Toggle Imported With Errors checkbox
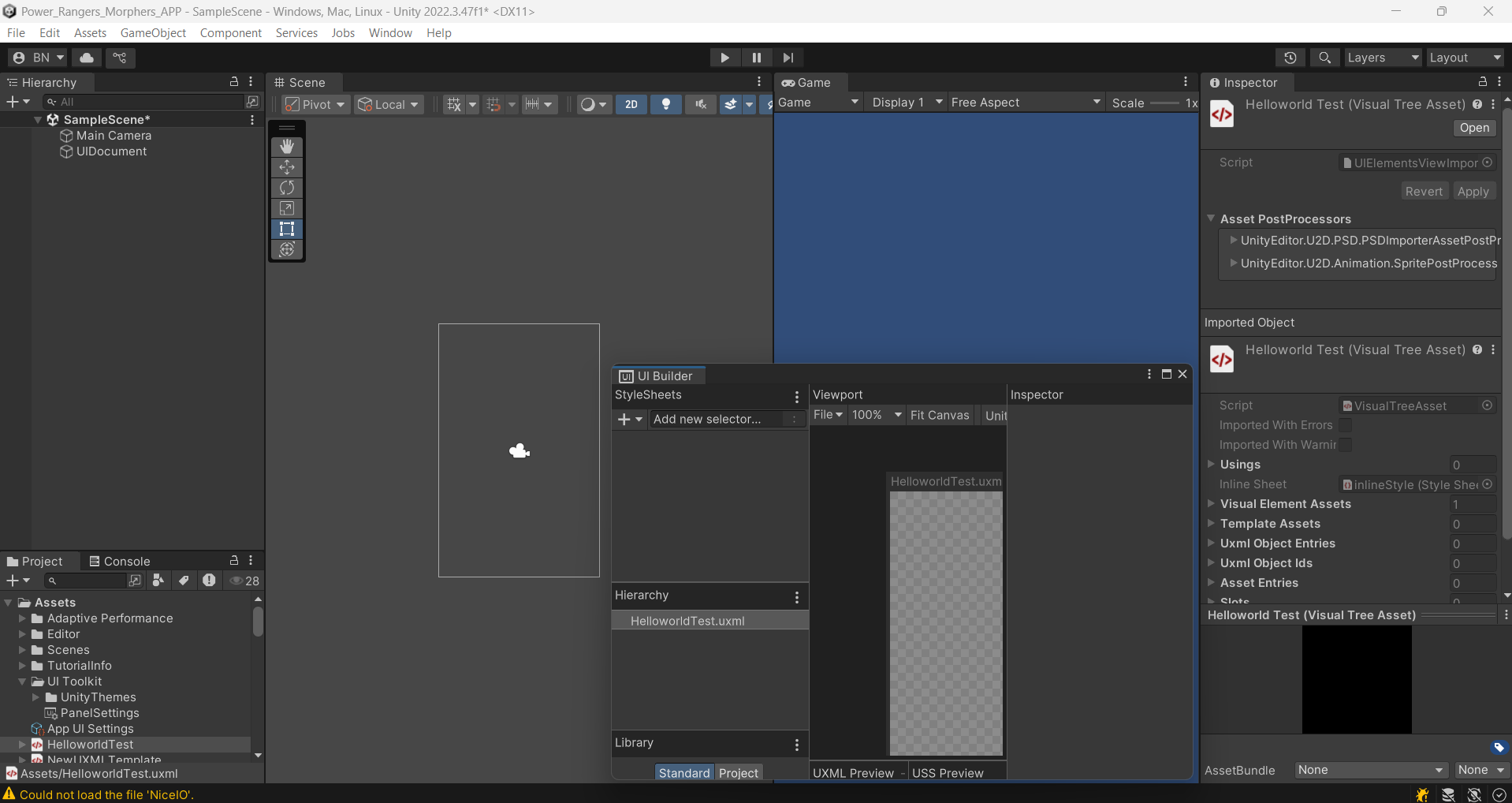The height and width of the screenshot is (803, 1512). (1346, 425)
